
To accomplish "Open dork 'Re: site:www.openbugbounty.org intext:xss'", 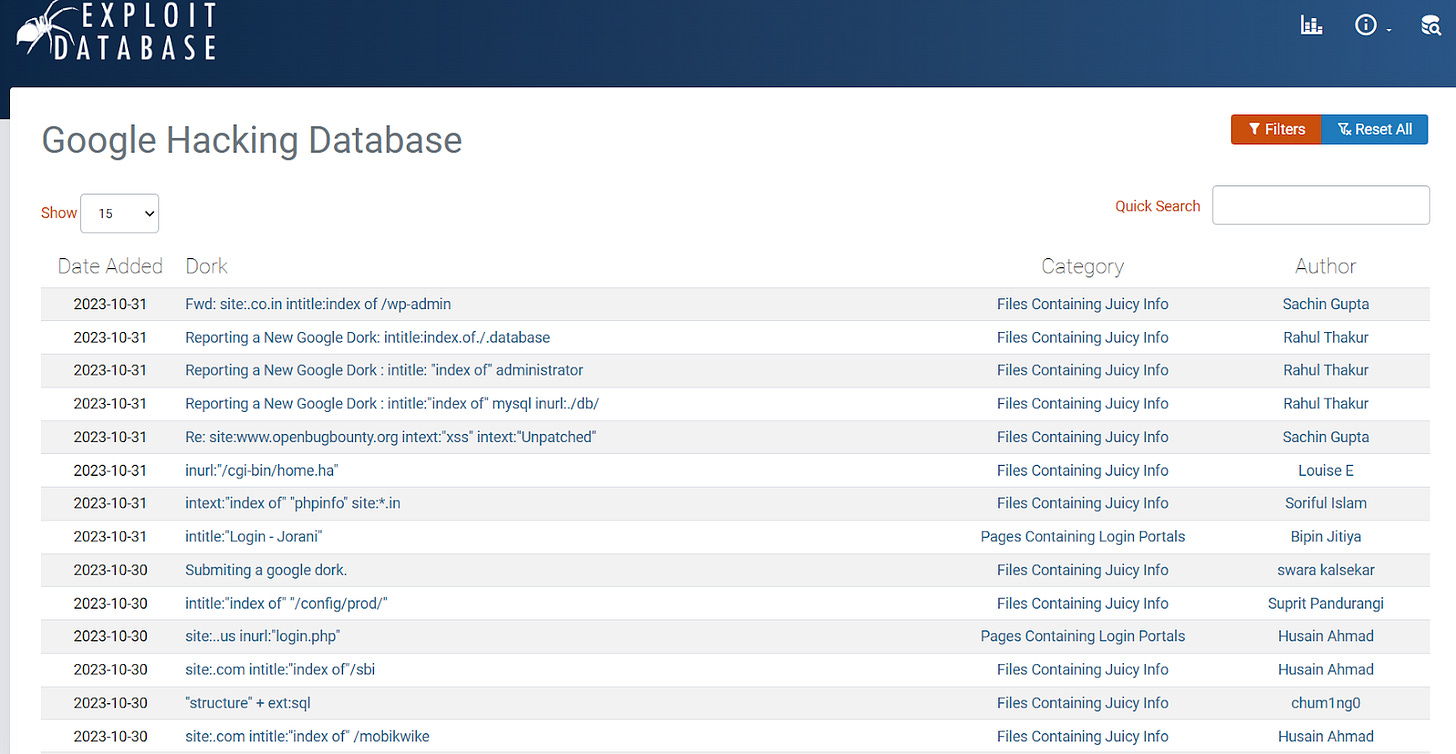I will (x=391, y=437).
